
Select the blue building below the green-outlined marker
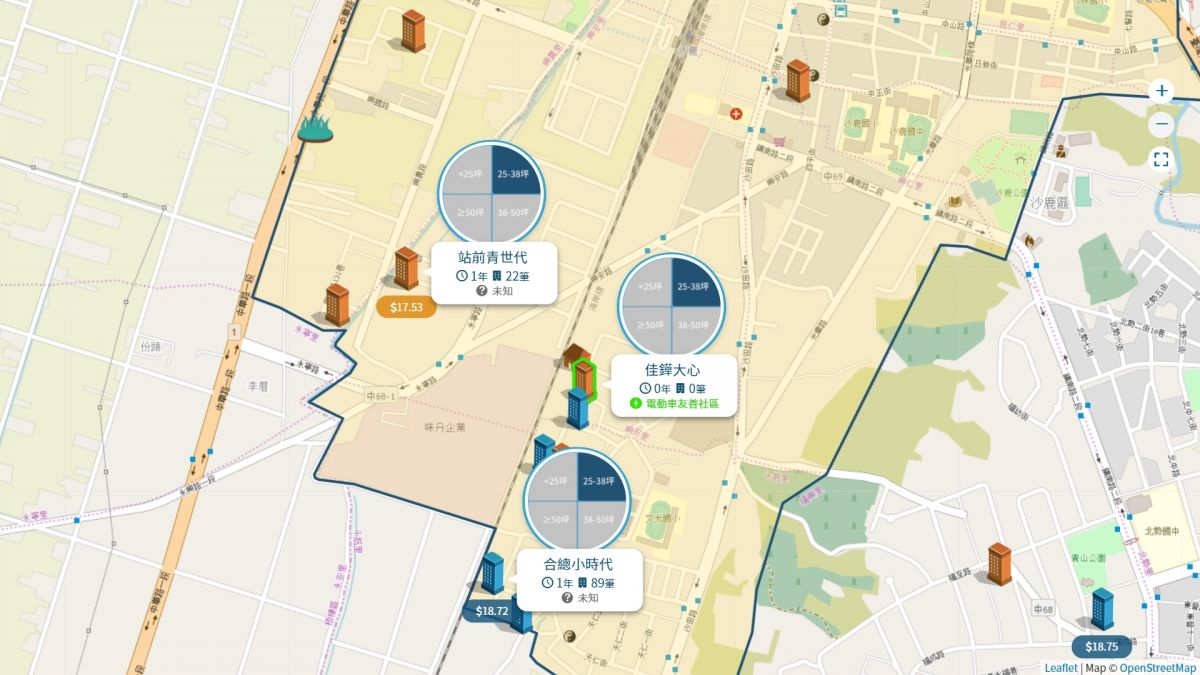point(577,409)
